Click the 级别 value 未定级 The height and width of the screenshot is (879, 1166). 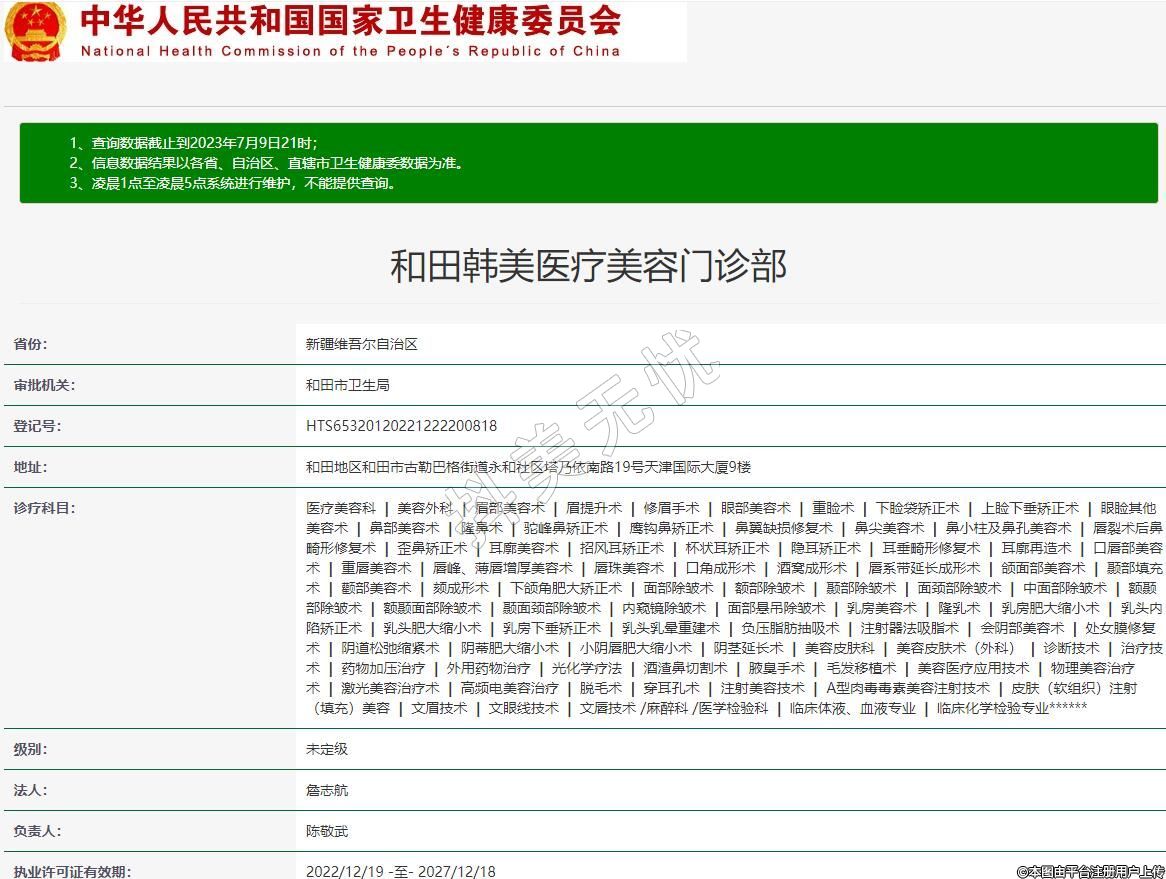(327, 749)
